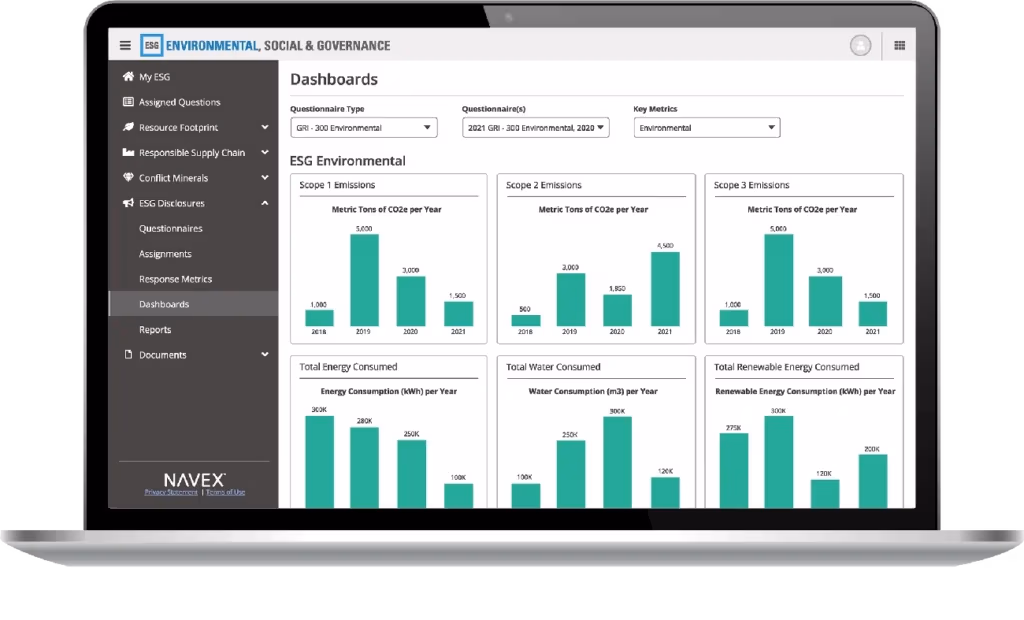Click the Conflict Minerals diamond icon
This screenshot has height=620, width=1024.
(x=128, y=178)
